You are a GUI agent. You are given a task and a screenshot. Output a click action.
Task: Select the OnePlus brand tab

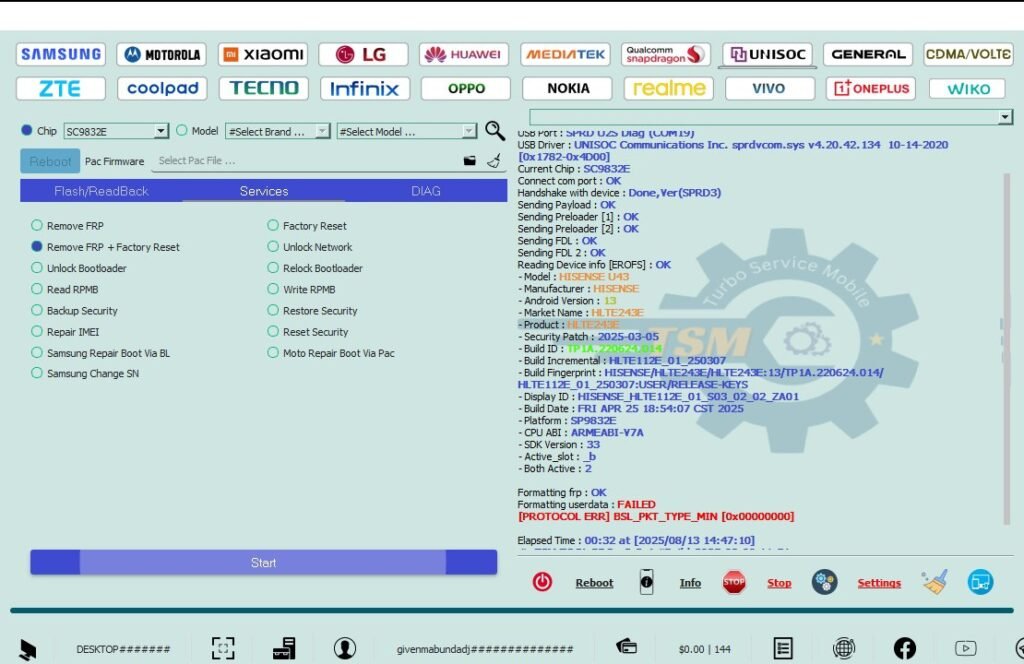[871, 88]
